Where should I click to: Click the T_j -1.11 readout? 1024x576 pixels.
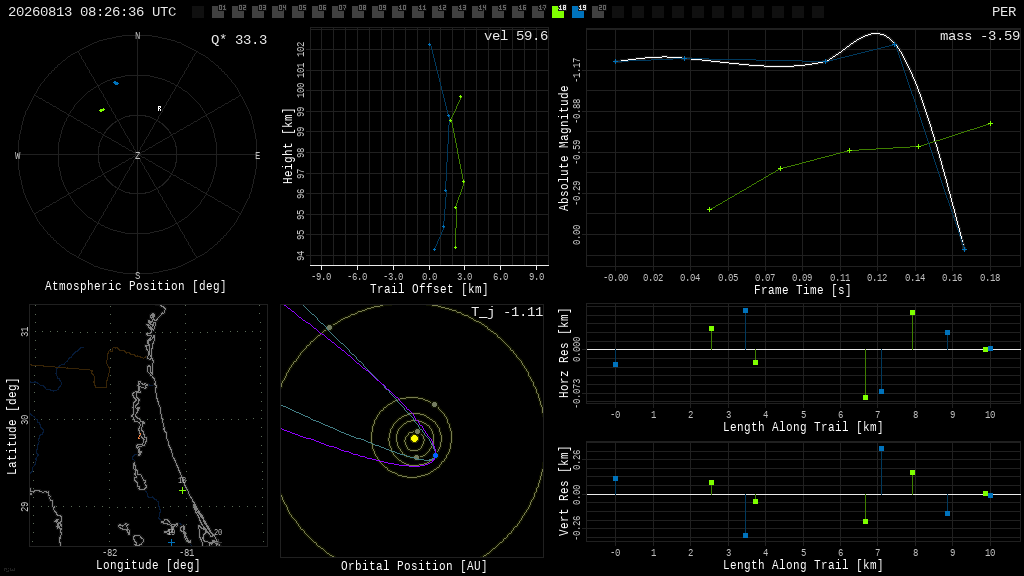(507, 312)
